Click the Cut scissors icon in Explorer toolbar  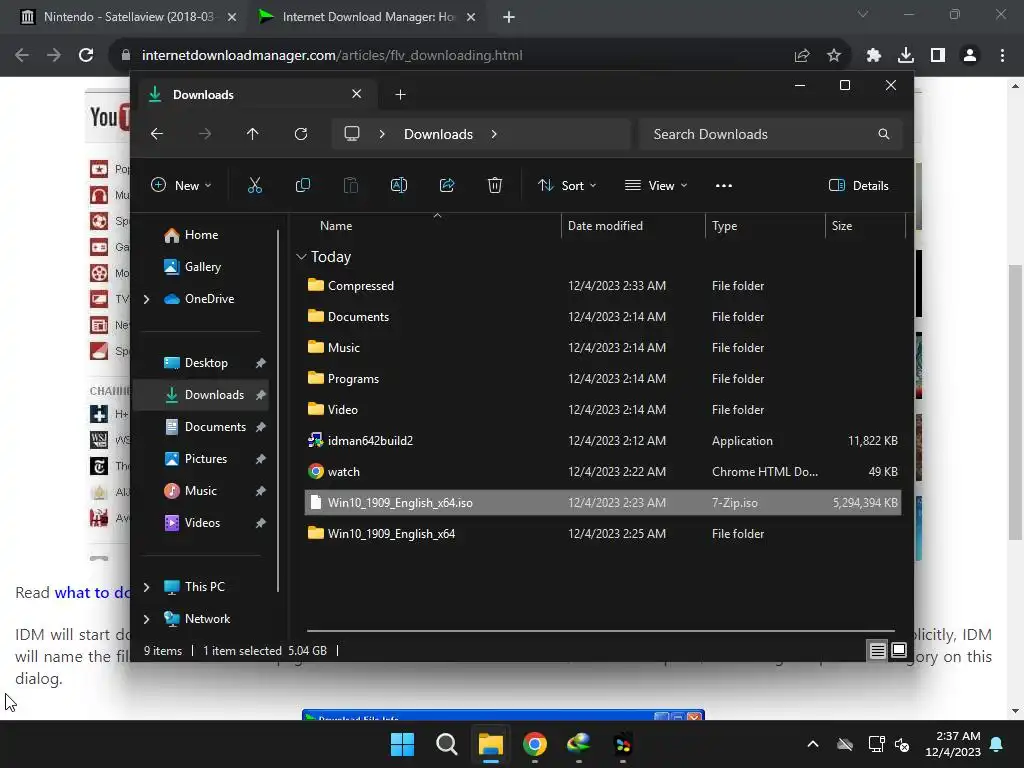[255, 185]
